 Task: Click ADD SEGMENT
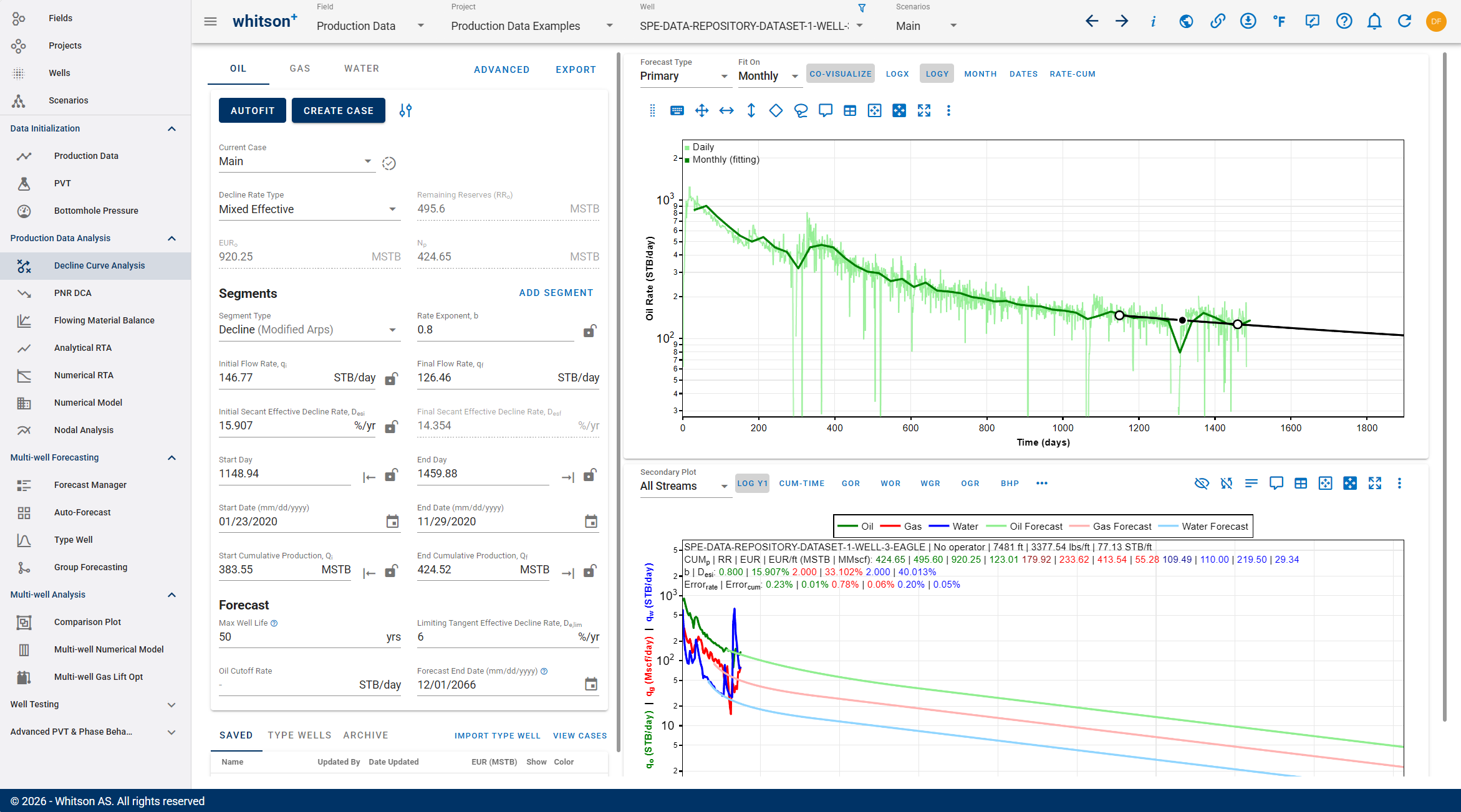[x=556, y=293]
